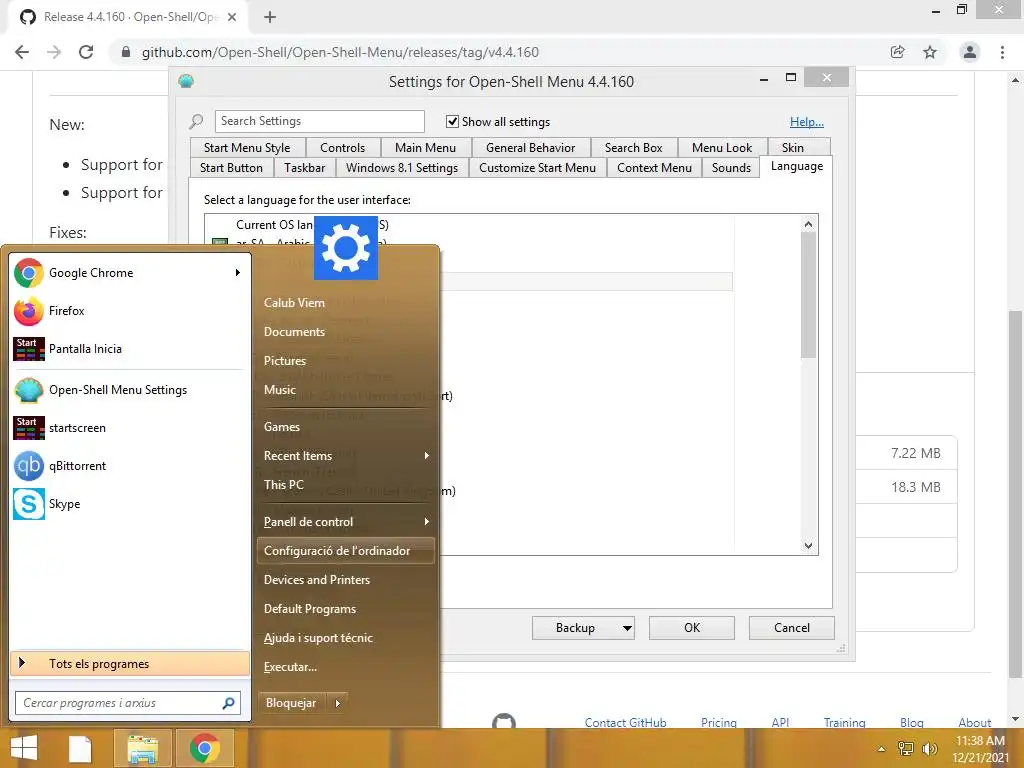Open the Pricing footer link
Viewport: 1024px width, 768px height.
[718, 722]
